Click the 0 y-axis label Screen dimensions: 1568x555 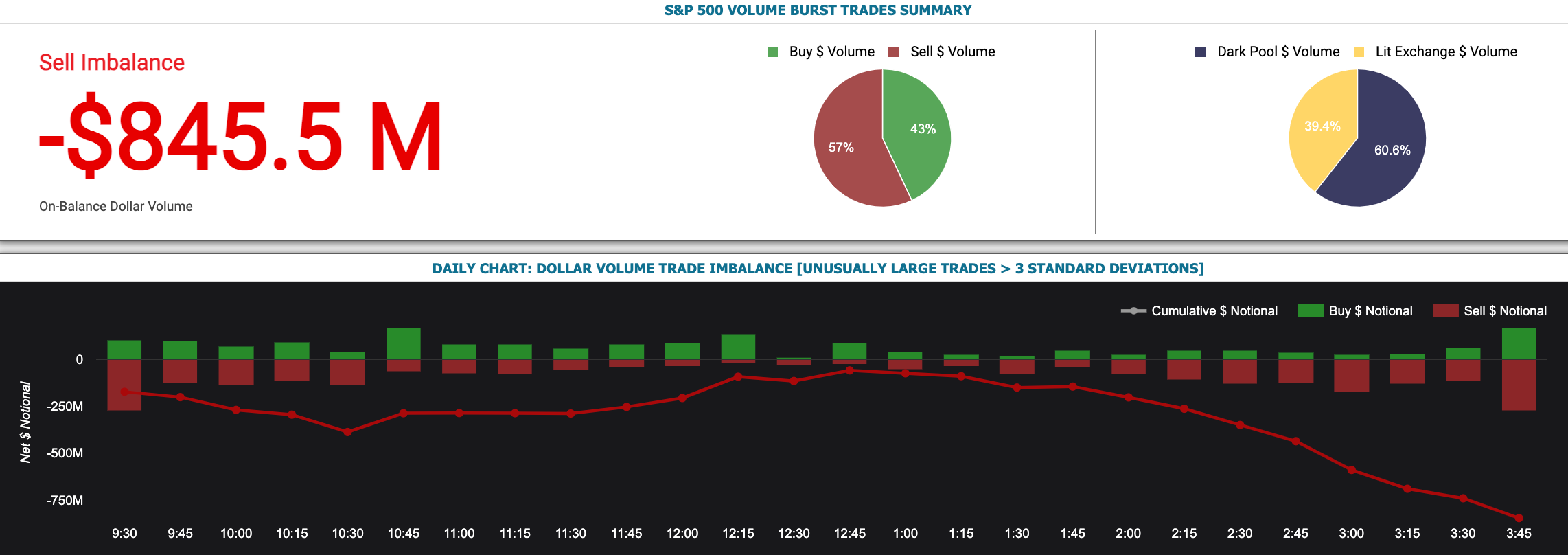pyautogui.click(x=80, y=360)
